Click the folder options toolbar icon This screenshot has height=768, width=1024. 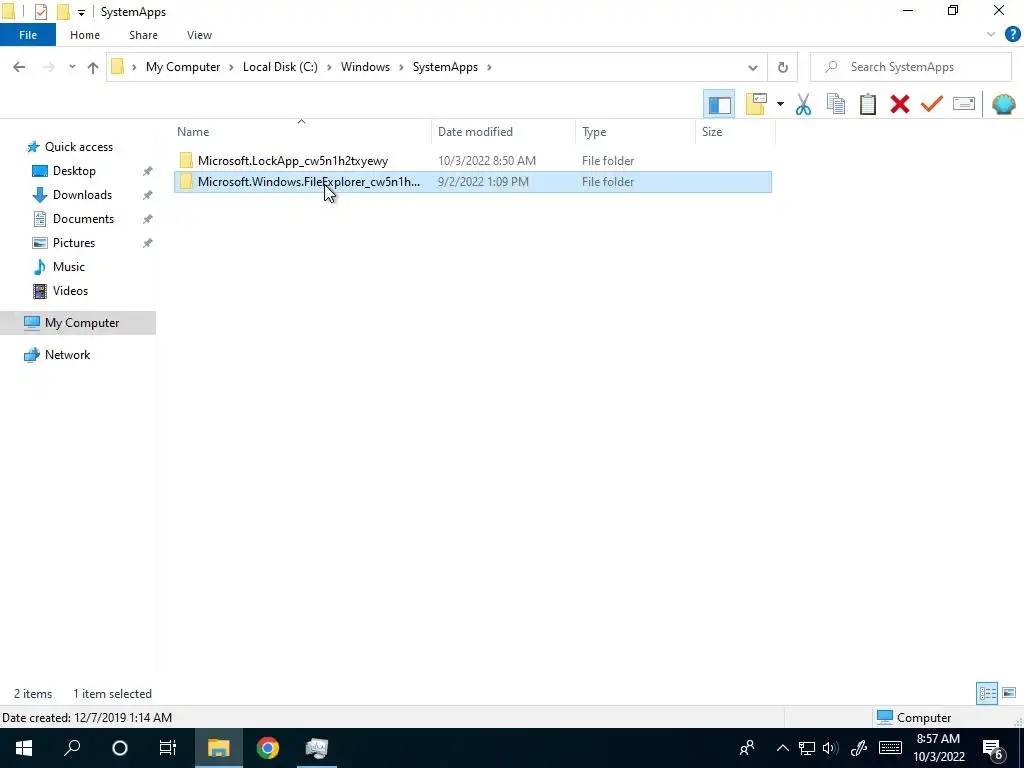tap(756, 104)
